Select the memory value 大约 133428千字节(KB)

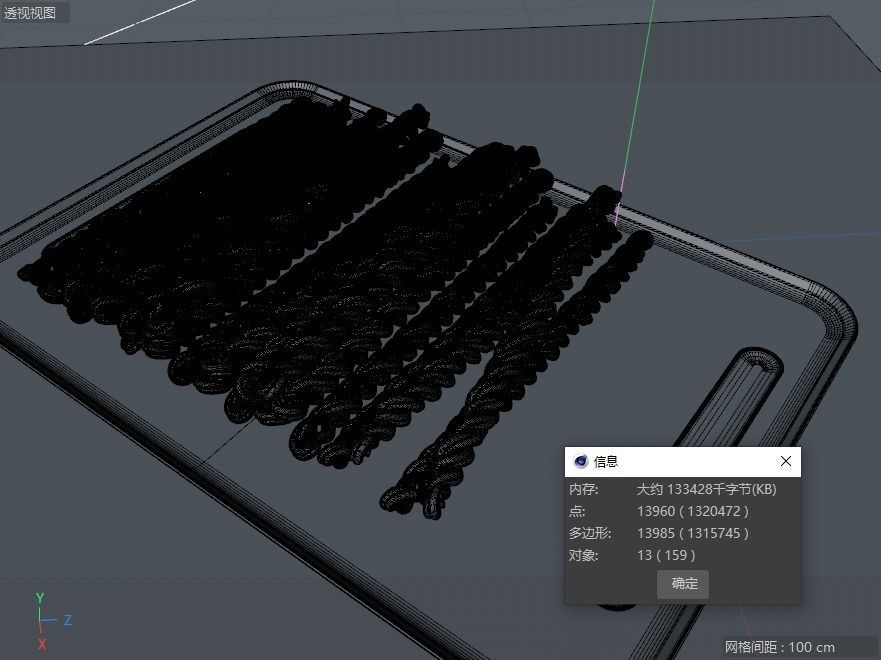click(x=706, y=489)
